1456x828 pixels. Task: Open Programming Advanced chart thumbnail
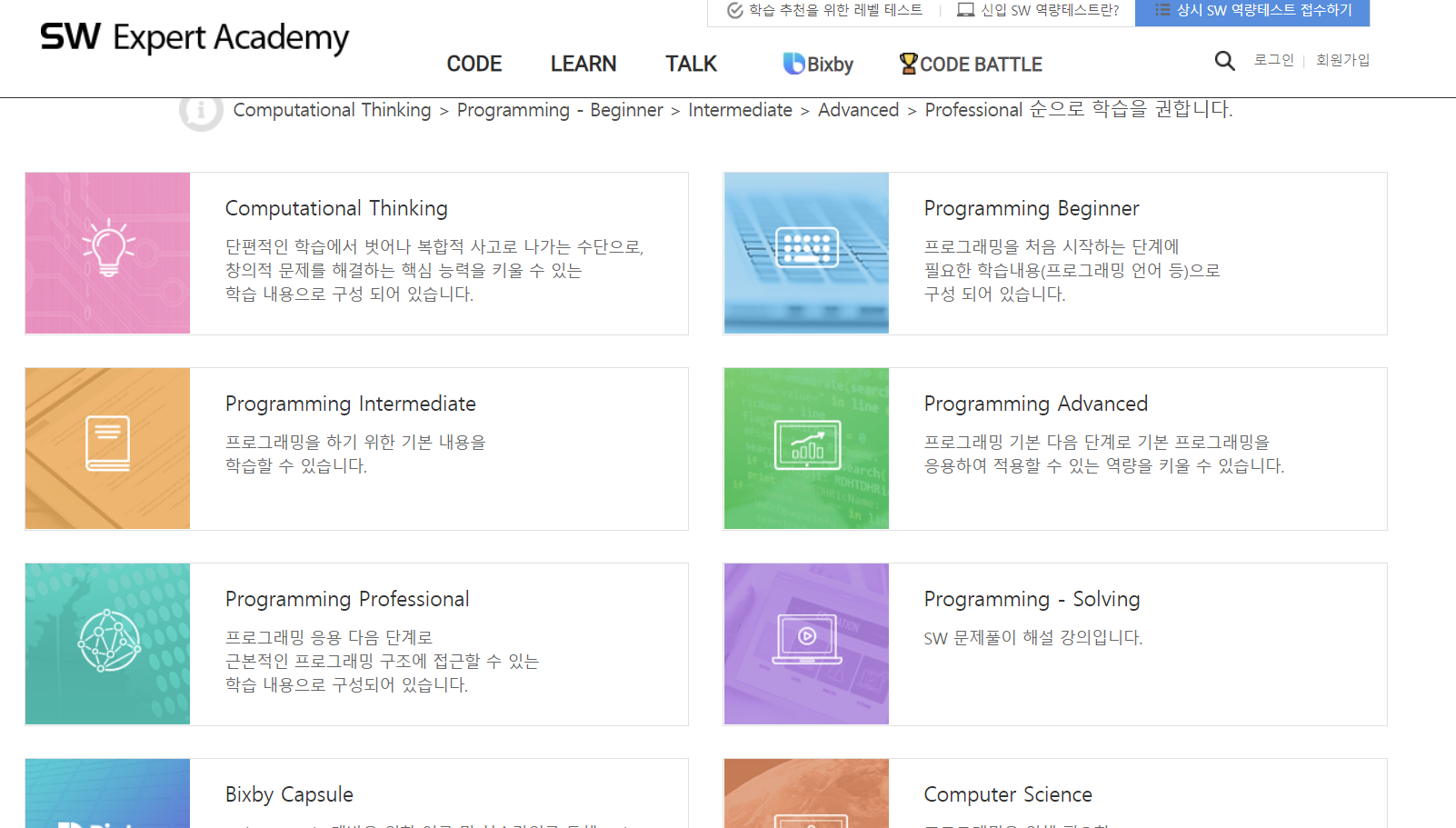coord(806,448)
